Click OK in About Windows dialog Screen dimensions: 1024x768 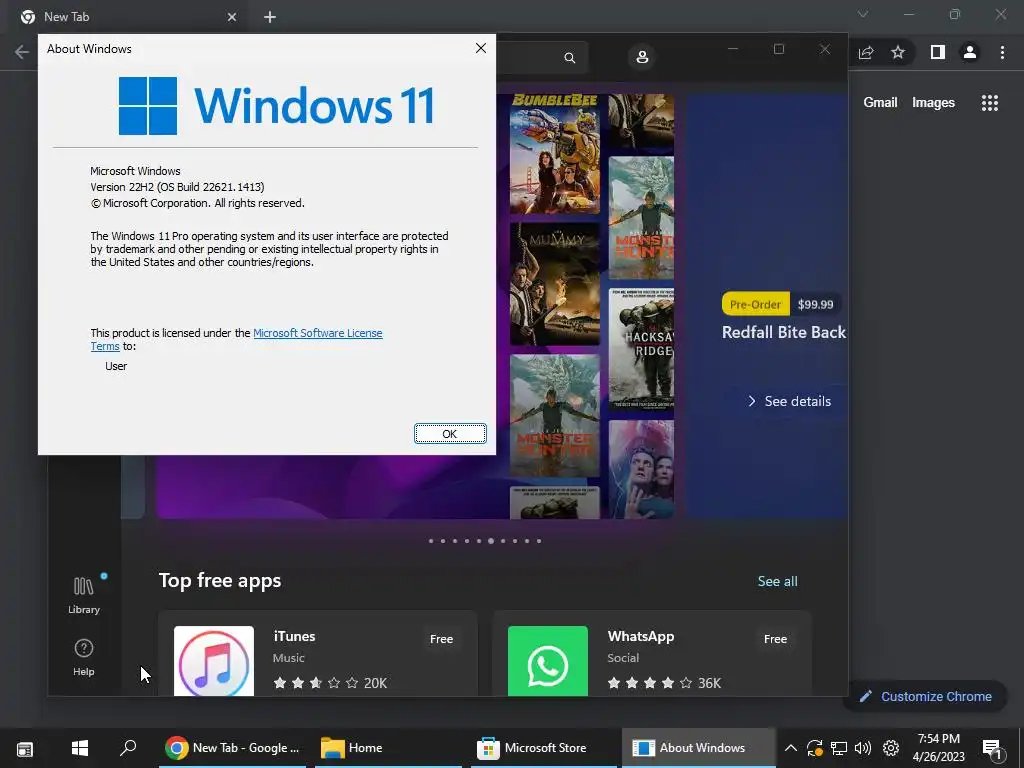pos(450,434)
